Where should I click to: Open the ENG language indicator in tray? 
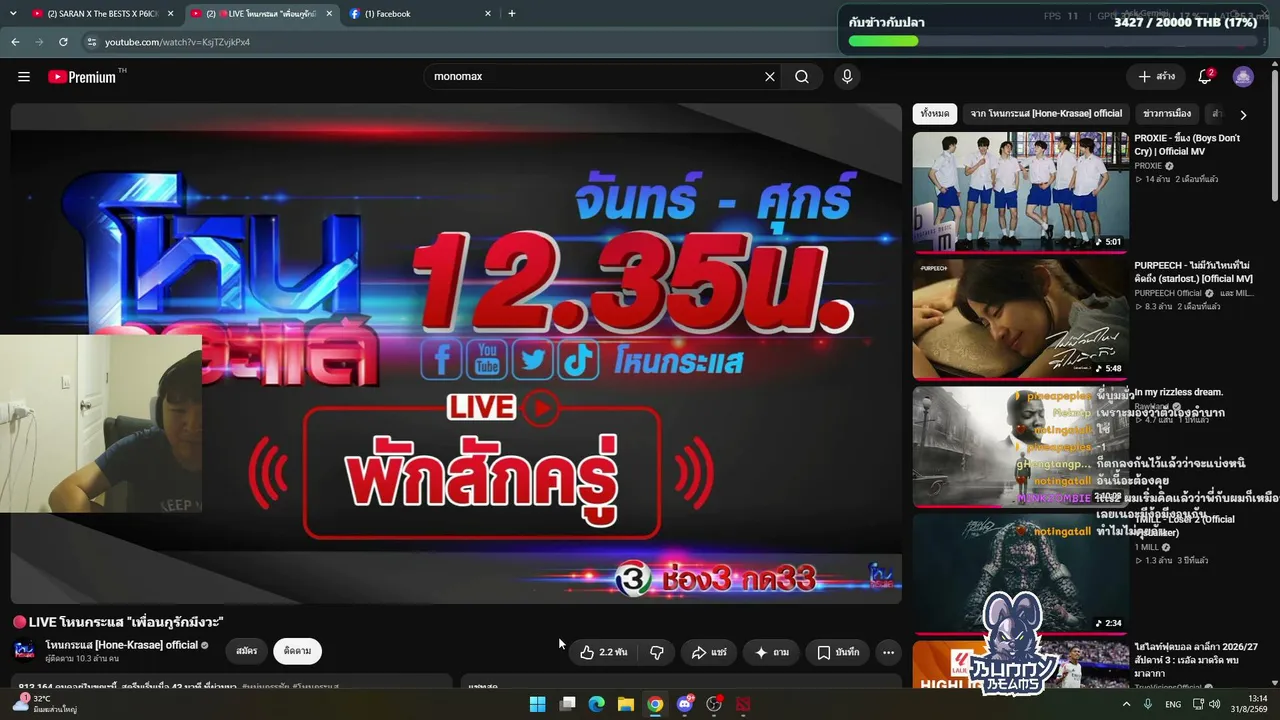coord(1173,704)
